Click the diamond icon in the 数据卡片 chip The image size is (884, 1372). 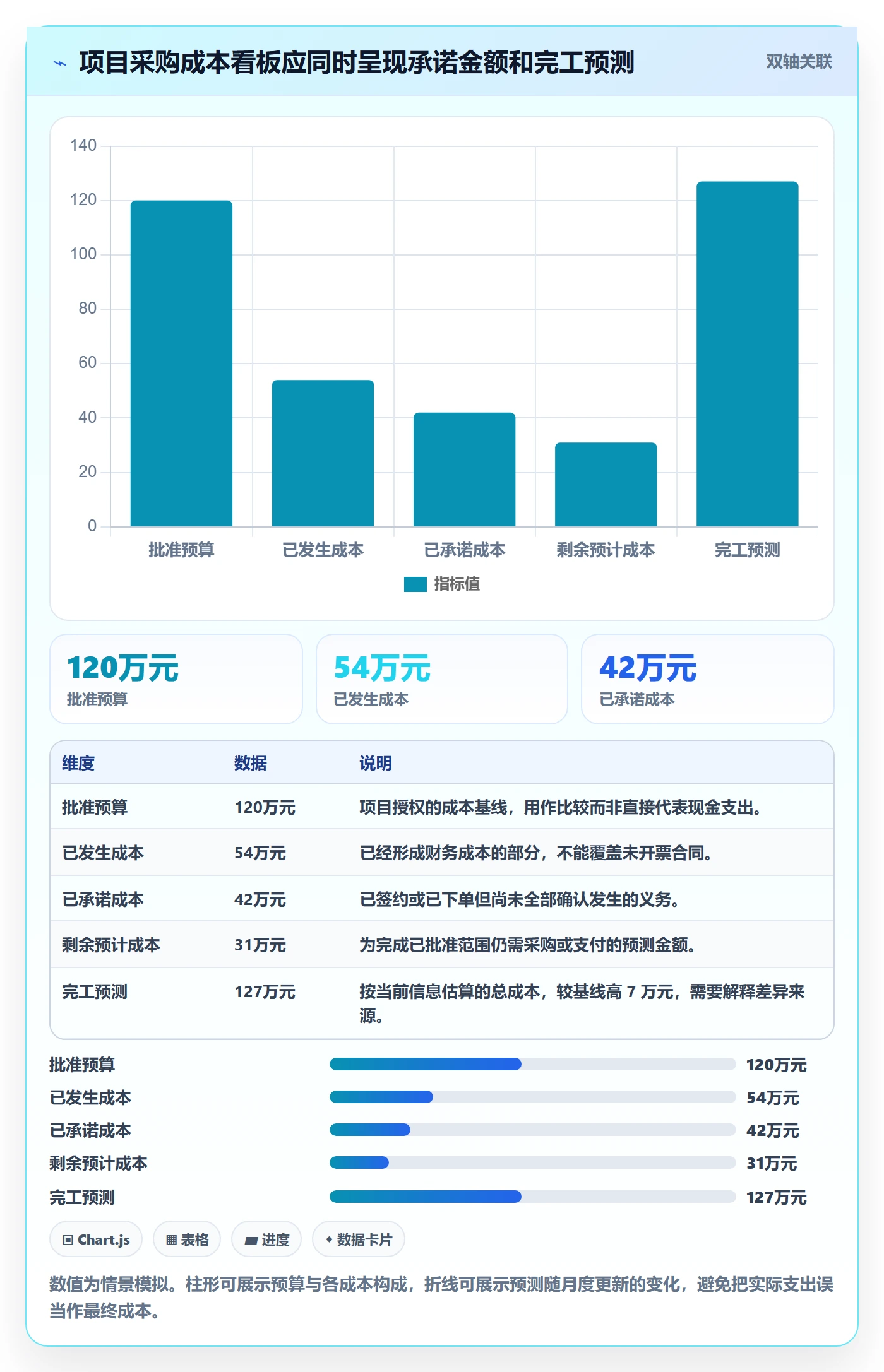coord(329,1239)
